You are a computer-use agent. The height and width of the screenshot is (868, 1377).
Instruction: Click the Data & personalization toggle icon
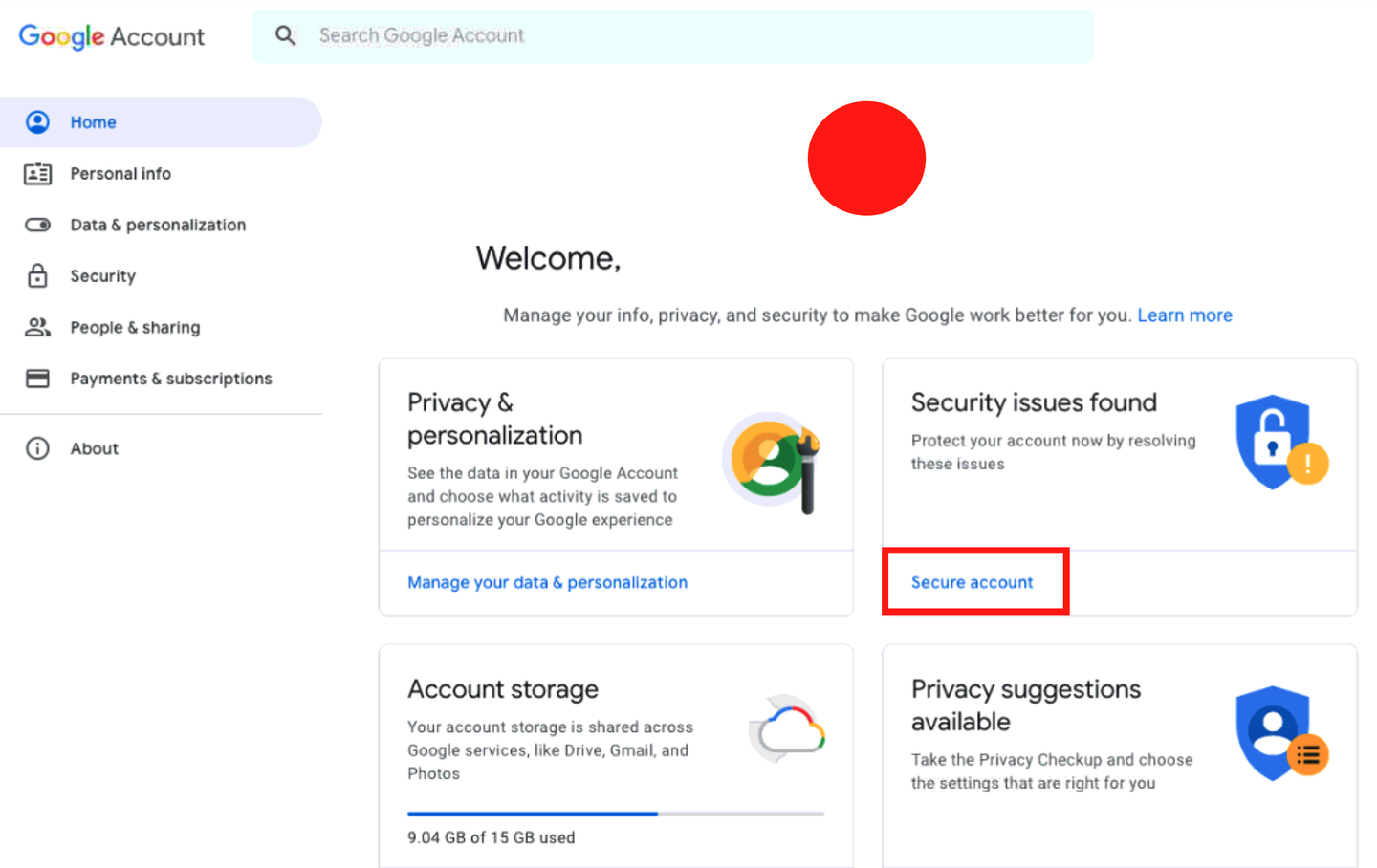pyautogui.click(x=37, y=225)
